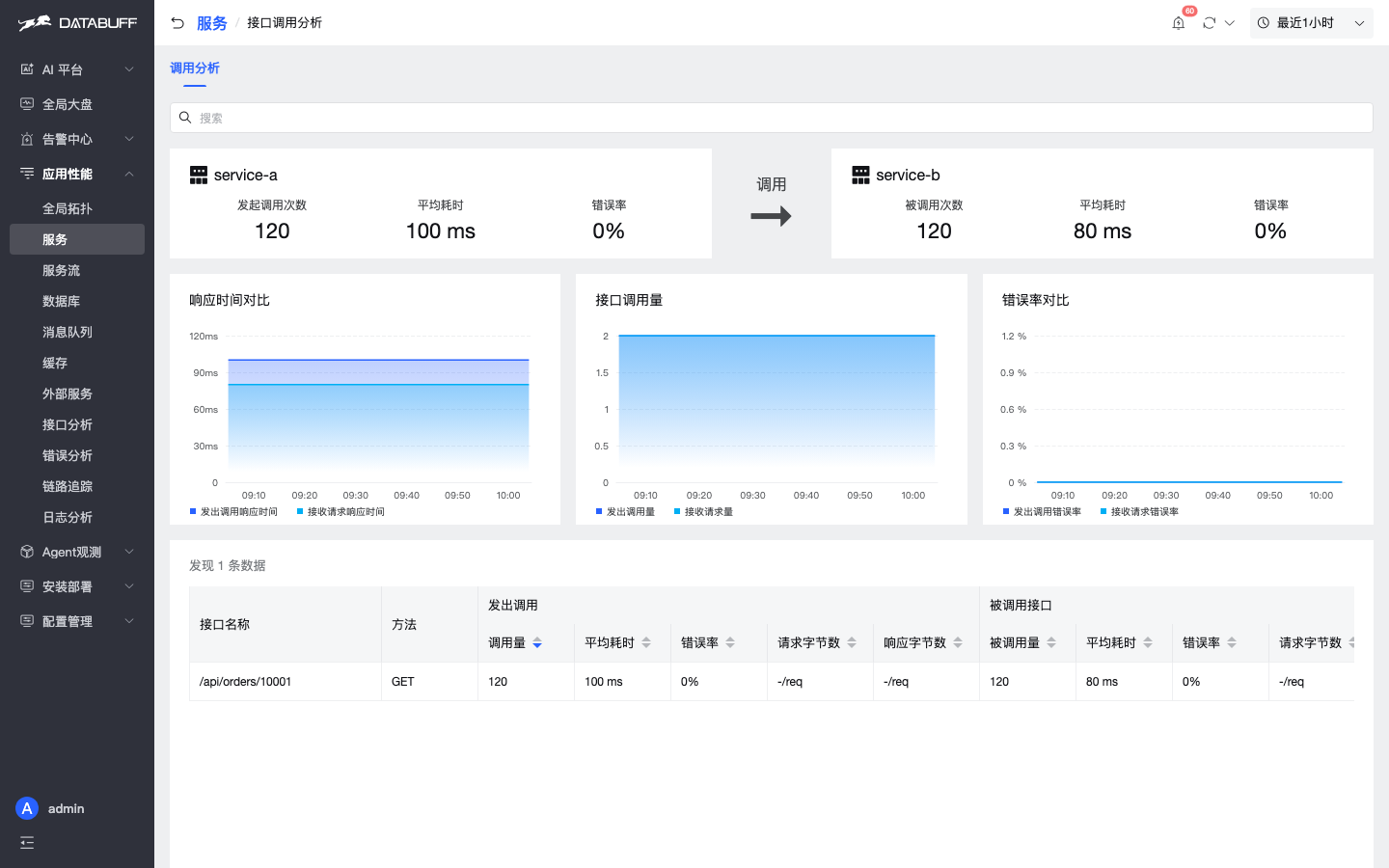Click the 配置管理 sidebar icon
The width and height of the screenshot is (1389, 868).
[27, 621]
